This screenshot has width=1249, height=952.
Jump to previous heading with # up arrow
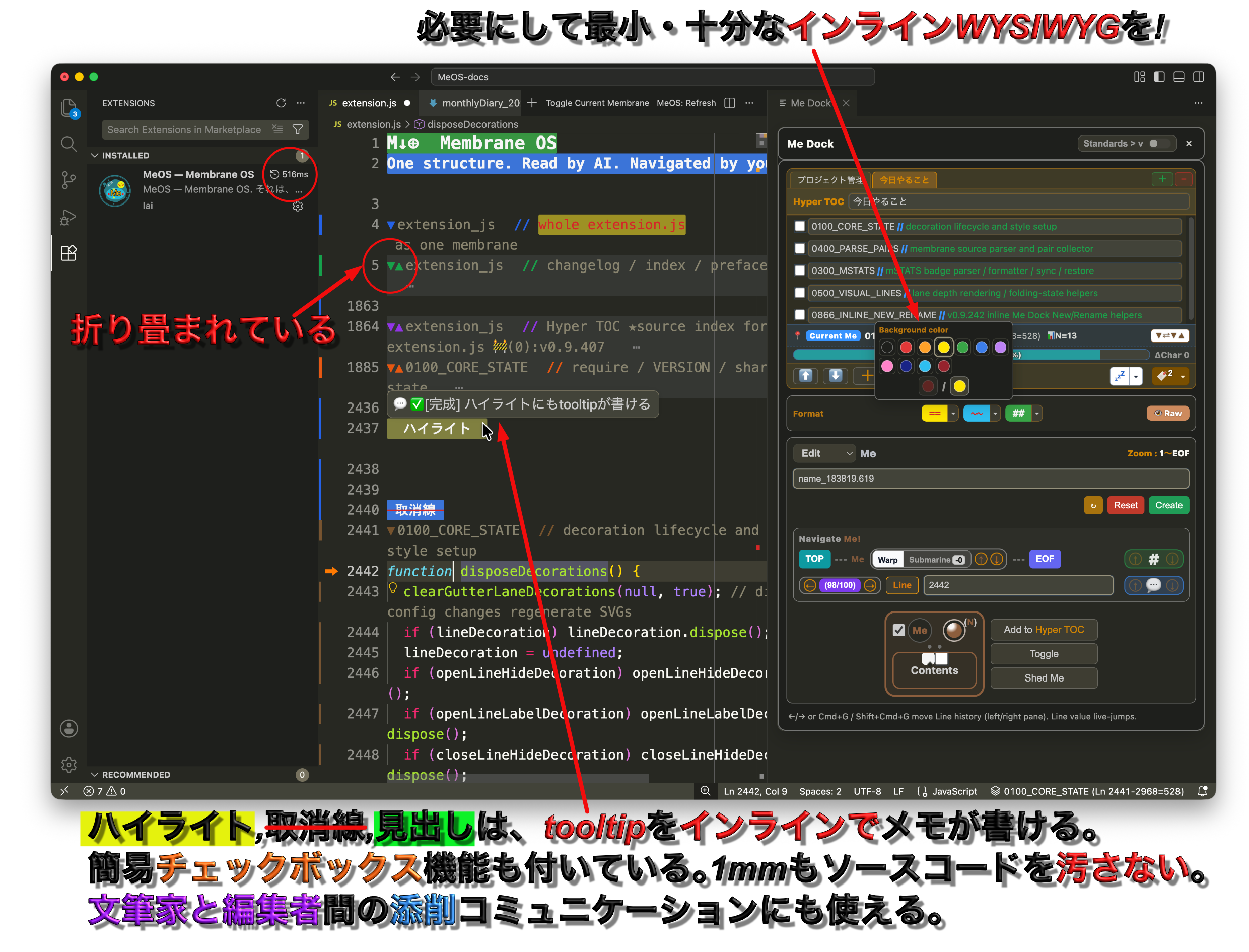(x=1135, y=559)
